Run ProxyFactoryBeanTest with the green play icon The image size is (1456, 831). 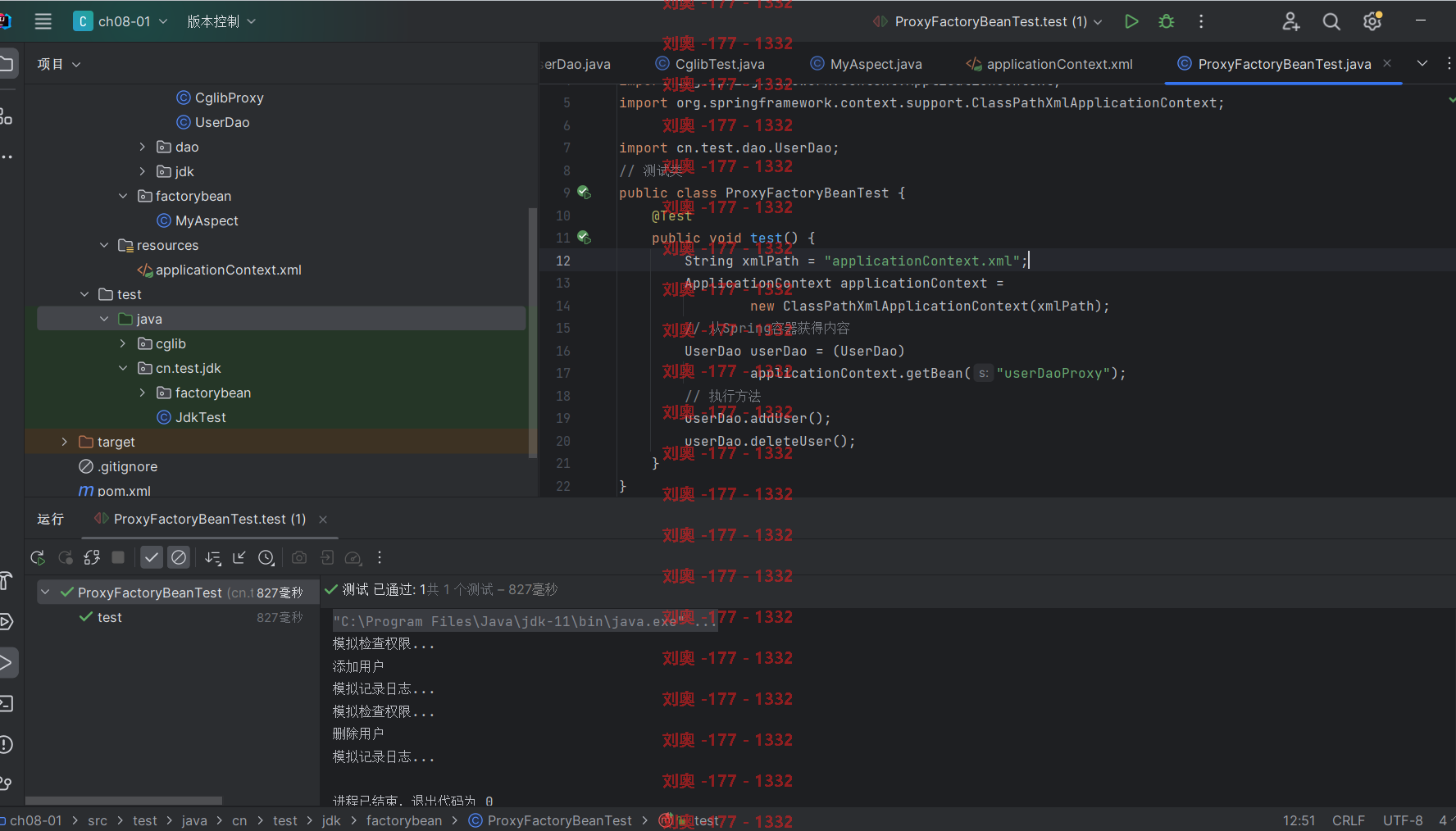click(1131, 22)
